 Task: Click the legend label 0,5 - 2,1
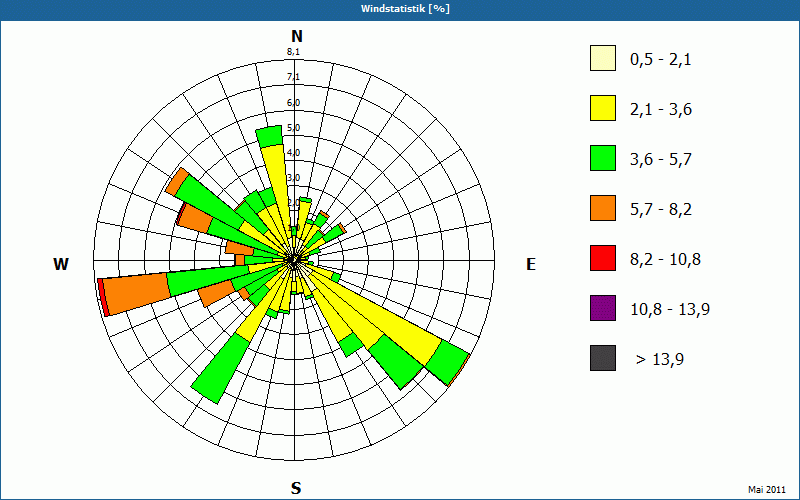[x=661, y=60]
